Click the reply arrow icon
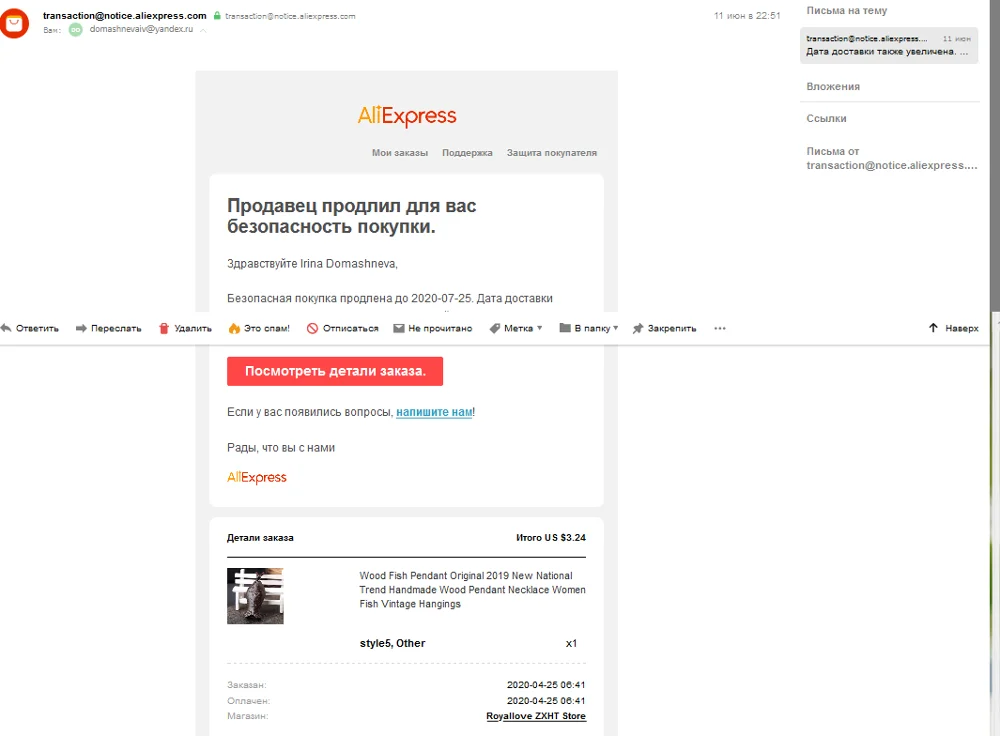1000x736 pixels. point(6,328)
